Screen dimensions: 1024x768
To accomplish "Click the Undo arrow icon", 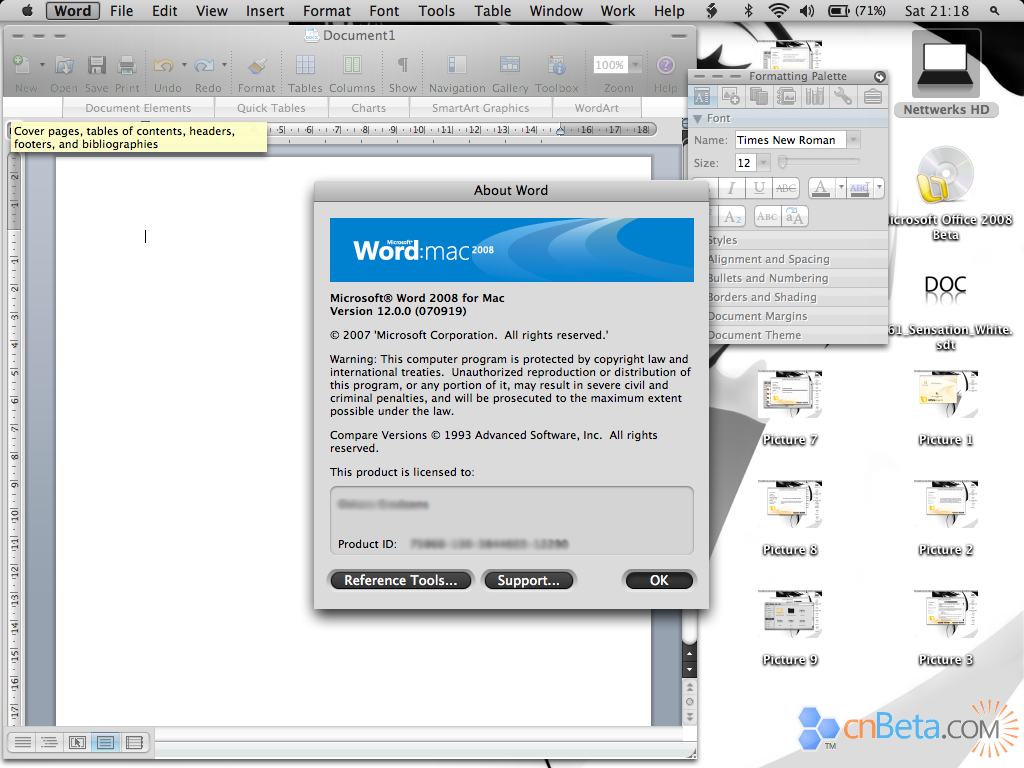I will pos(163,65).
